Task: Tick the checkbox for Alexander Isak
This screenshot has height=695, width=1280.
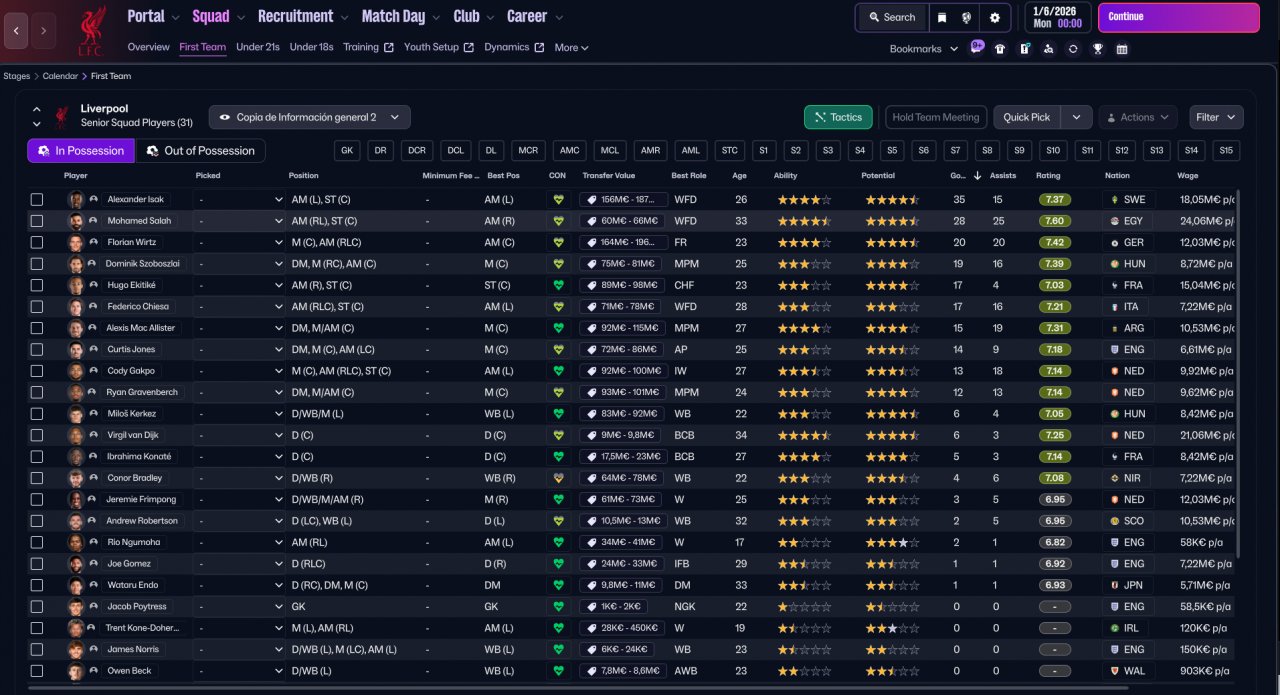Action: [x=37, y=200]
